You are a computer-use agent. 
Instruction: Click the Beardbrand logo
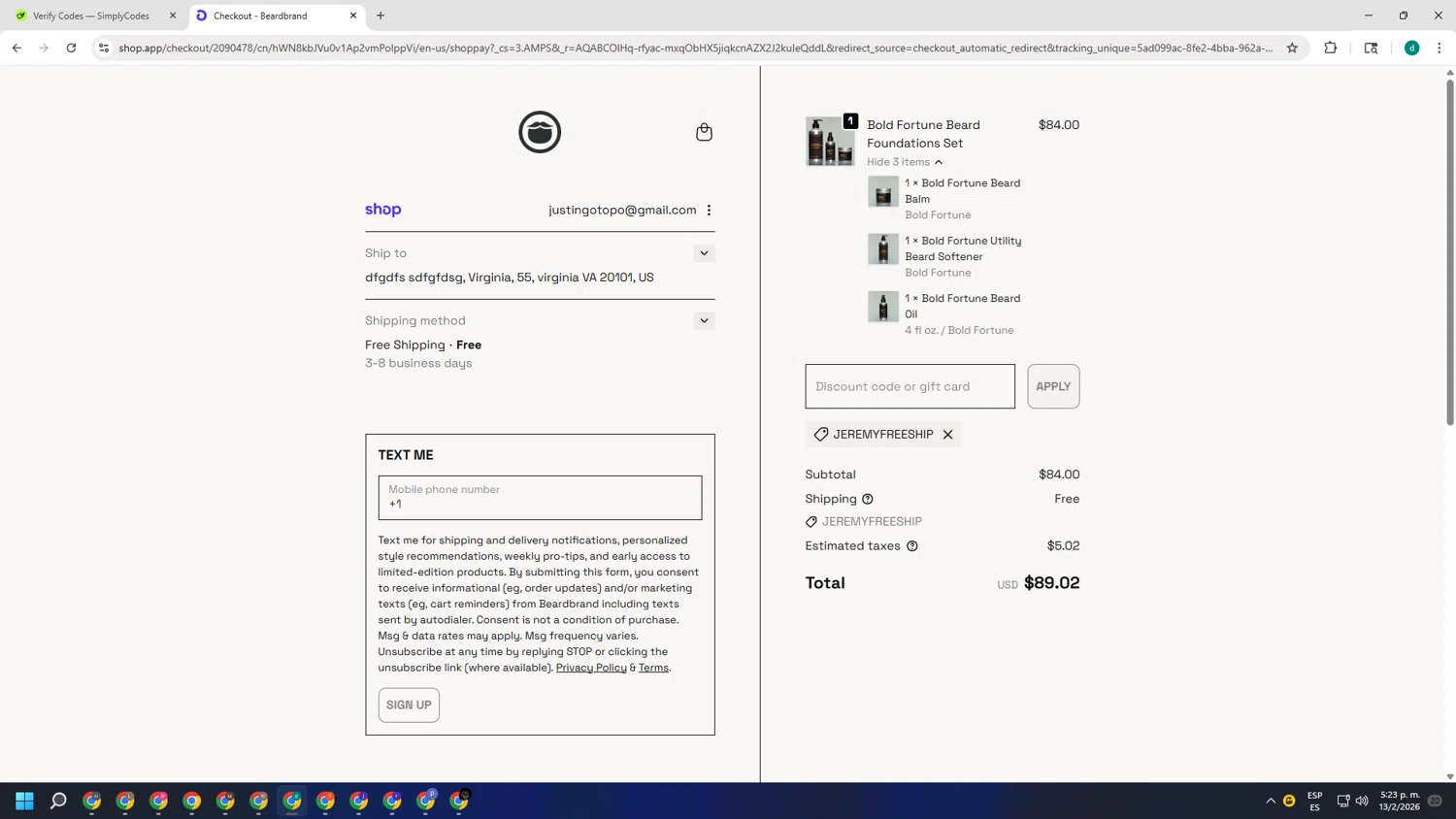(x=540, y=132)
